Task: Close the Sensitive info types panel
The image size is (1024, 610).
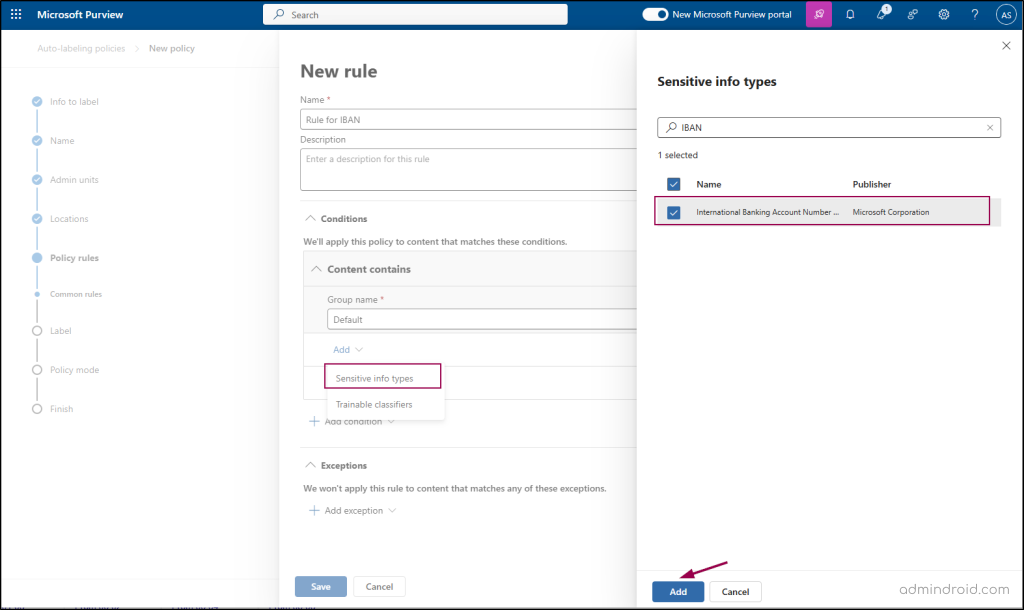Action: pyautogui.click(x=1006, y=46)
